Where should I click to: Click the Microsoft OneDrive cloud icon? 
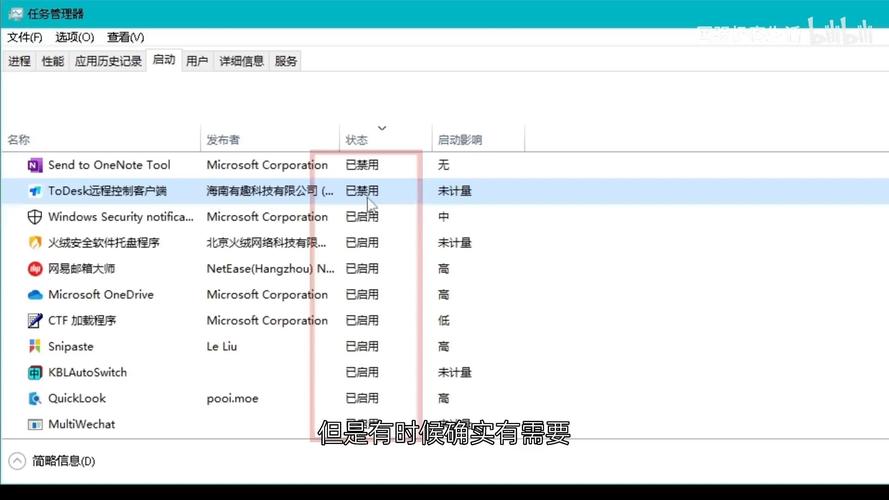pos(35,295)
